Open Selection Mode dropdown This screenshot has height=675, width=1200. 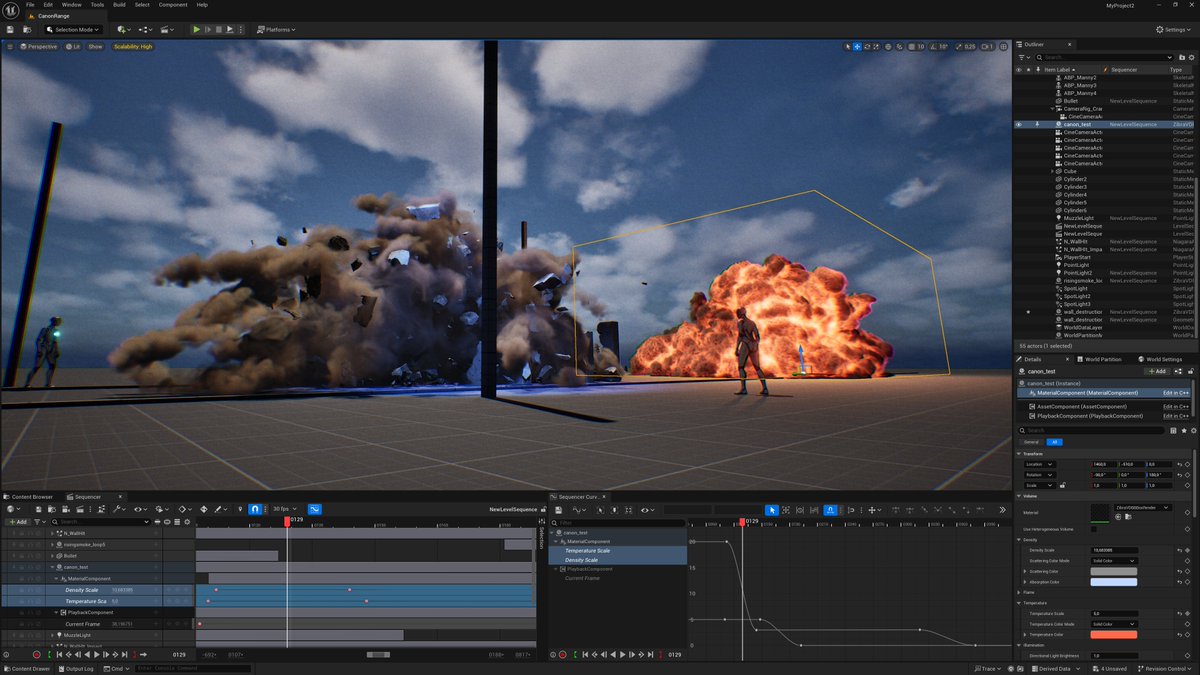74,30
